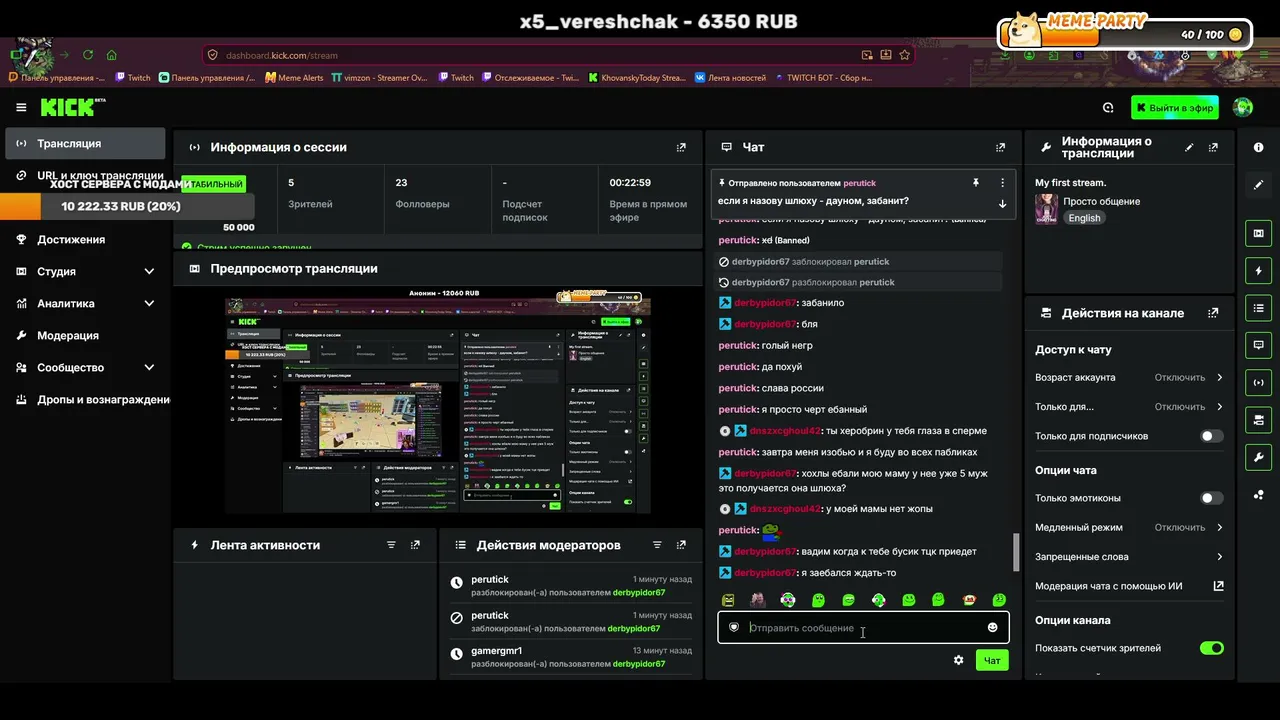The width and height of the screenshot is (1280, 720).
Task: Expand the Аналитика sidebar section
Action: (x=85, y=303)
